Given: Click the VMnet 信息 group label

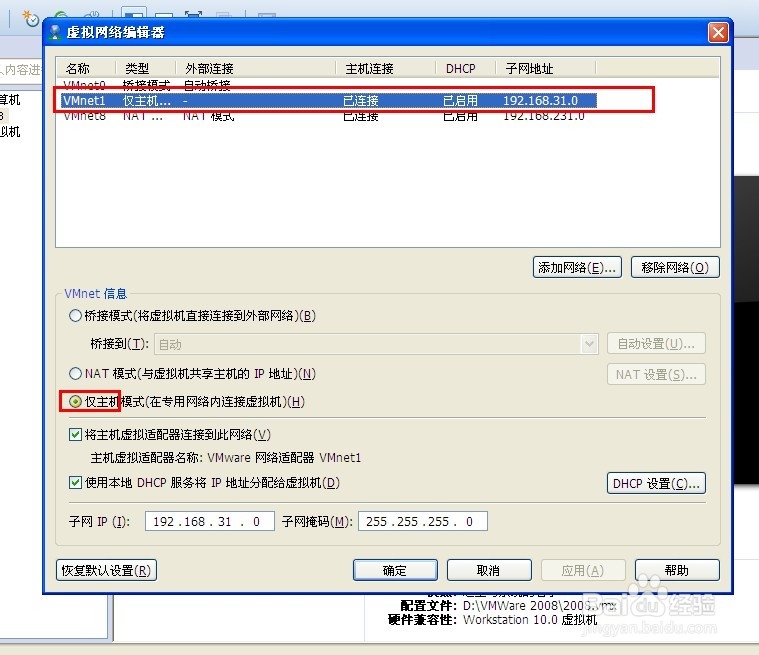Looking at the screenshot, I should [x=95, y=293].
